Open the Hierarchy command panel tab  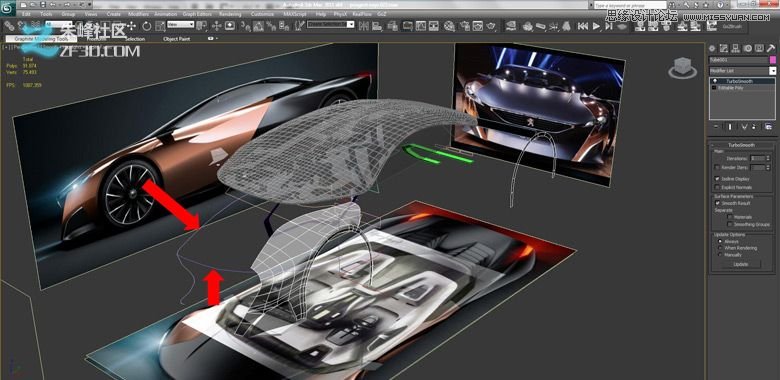735,48
